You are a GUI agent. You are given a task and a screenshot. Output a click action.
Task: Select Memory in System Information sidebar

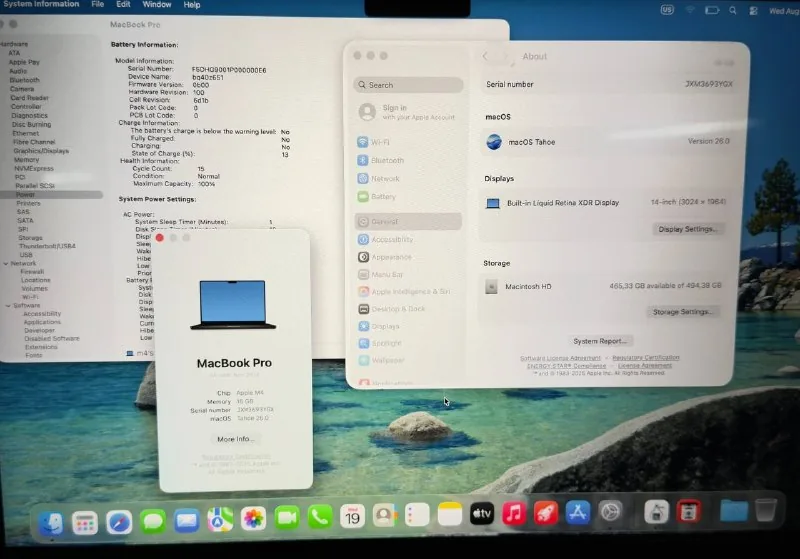(x=27, y=160)
